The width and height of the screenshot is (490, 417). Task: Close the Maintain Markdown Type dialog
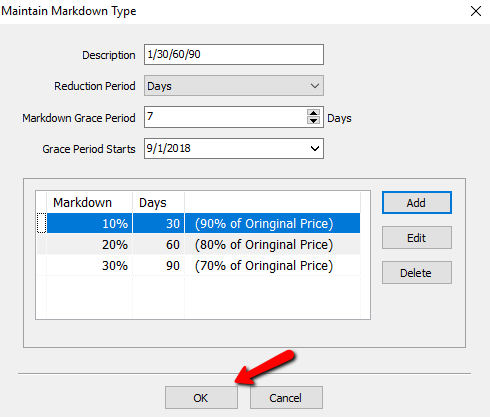(x=476, y=11)
